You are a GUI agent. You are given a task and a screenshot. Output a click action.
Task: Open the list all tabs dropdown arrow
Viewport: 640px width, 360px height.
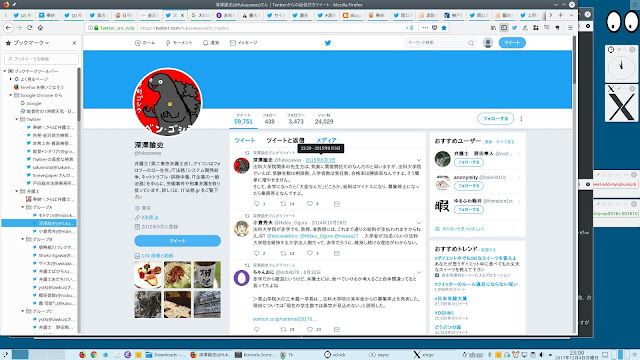tap(571, 15)
